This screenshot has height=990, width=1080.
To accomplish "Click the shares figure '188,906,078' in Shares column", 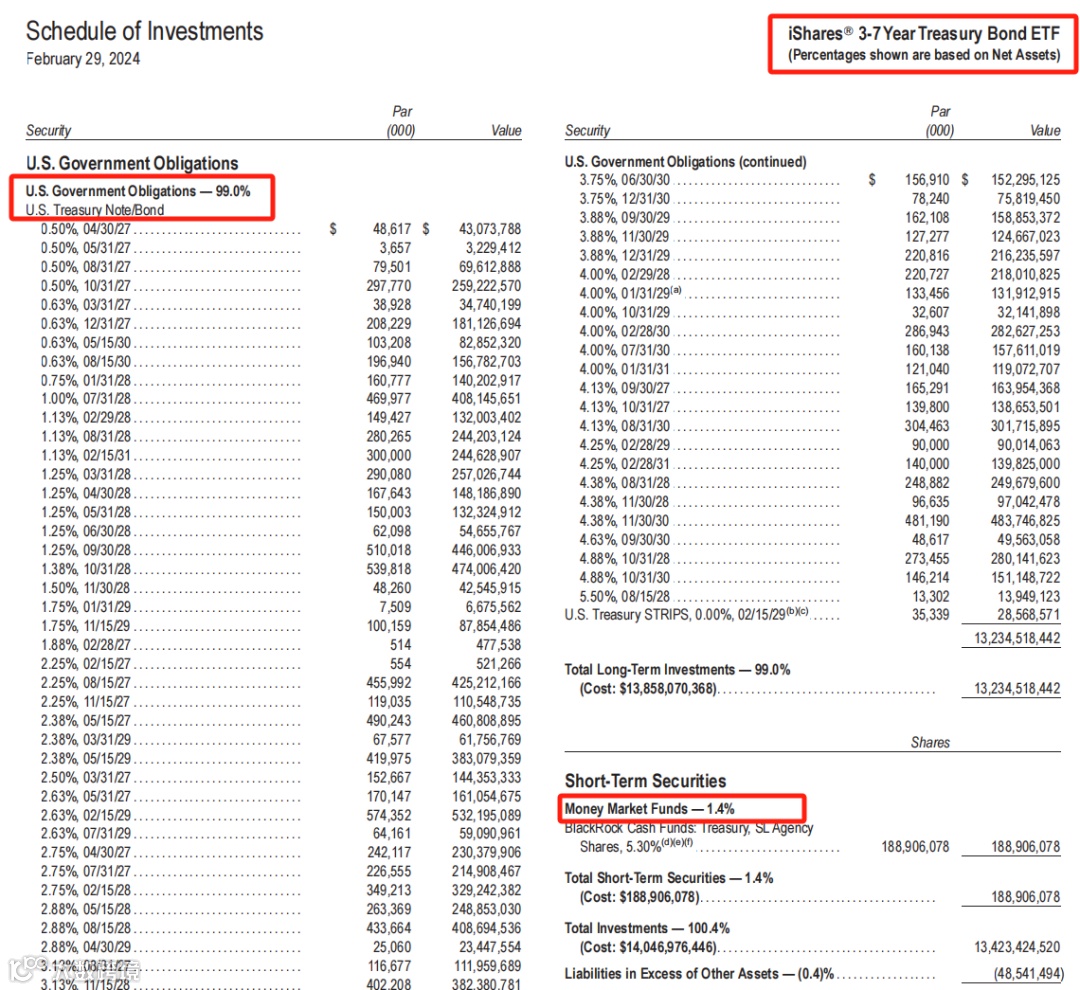I will tap(915, 847).
